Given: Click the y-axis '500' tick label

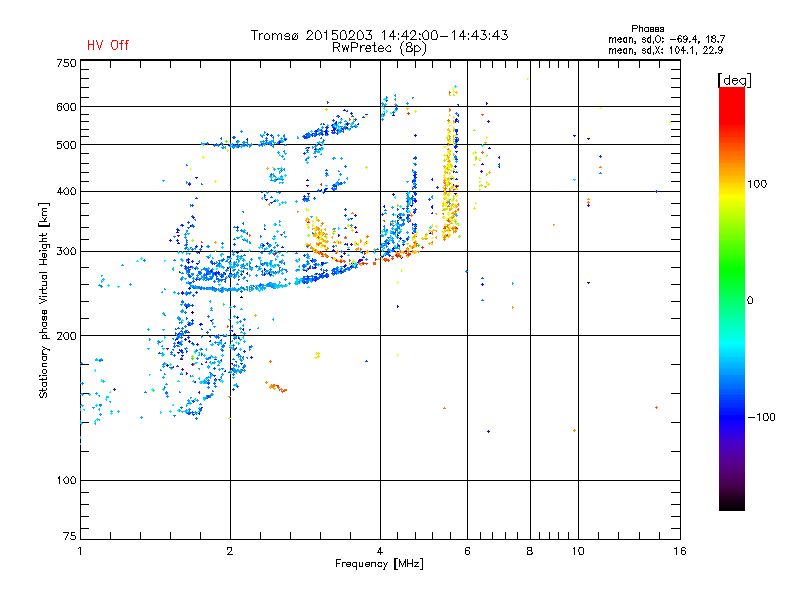Looking at the screenshot, I should click(x=66, y=145).
